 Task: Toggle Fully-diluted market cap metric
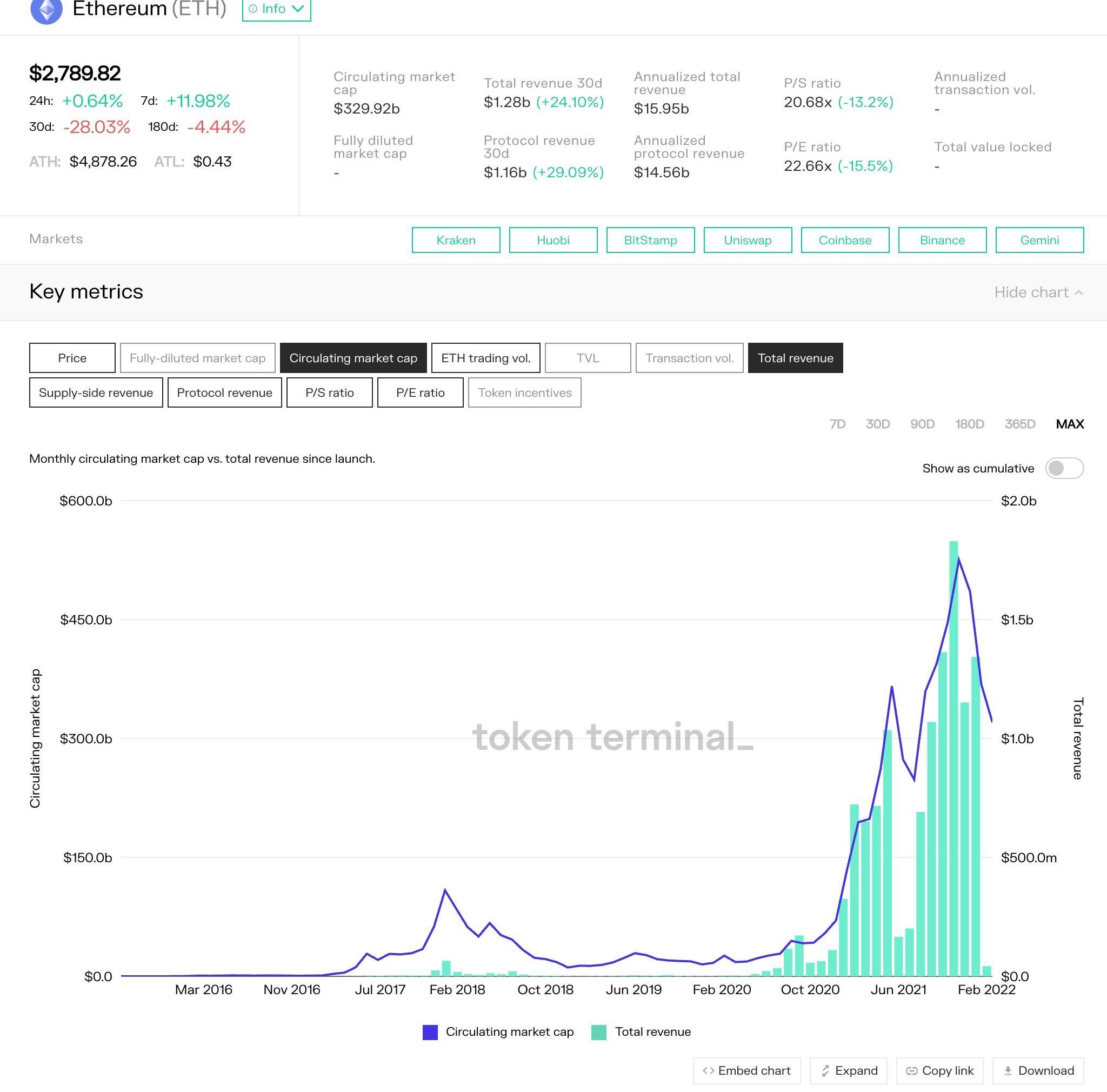coord(198,358)
